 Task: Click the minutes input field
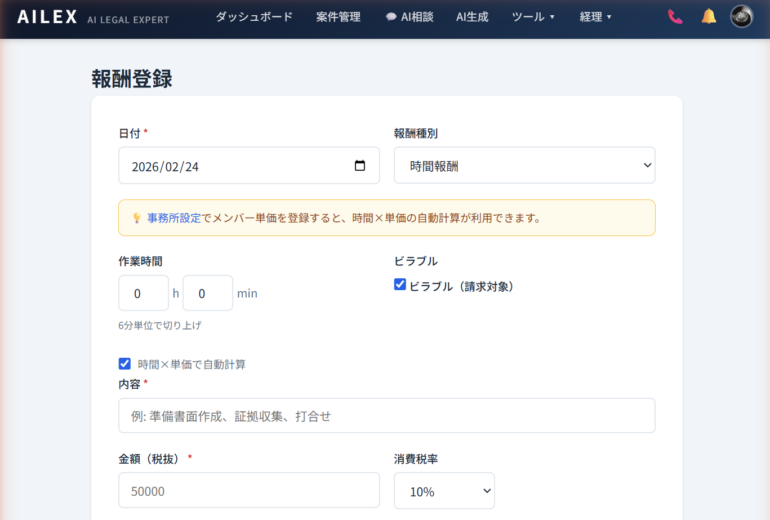click(207, 293)
